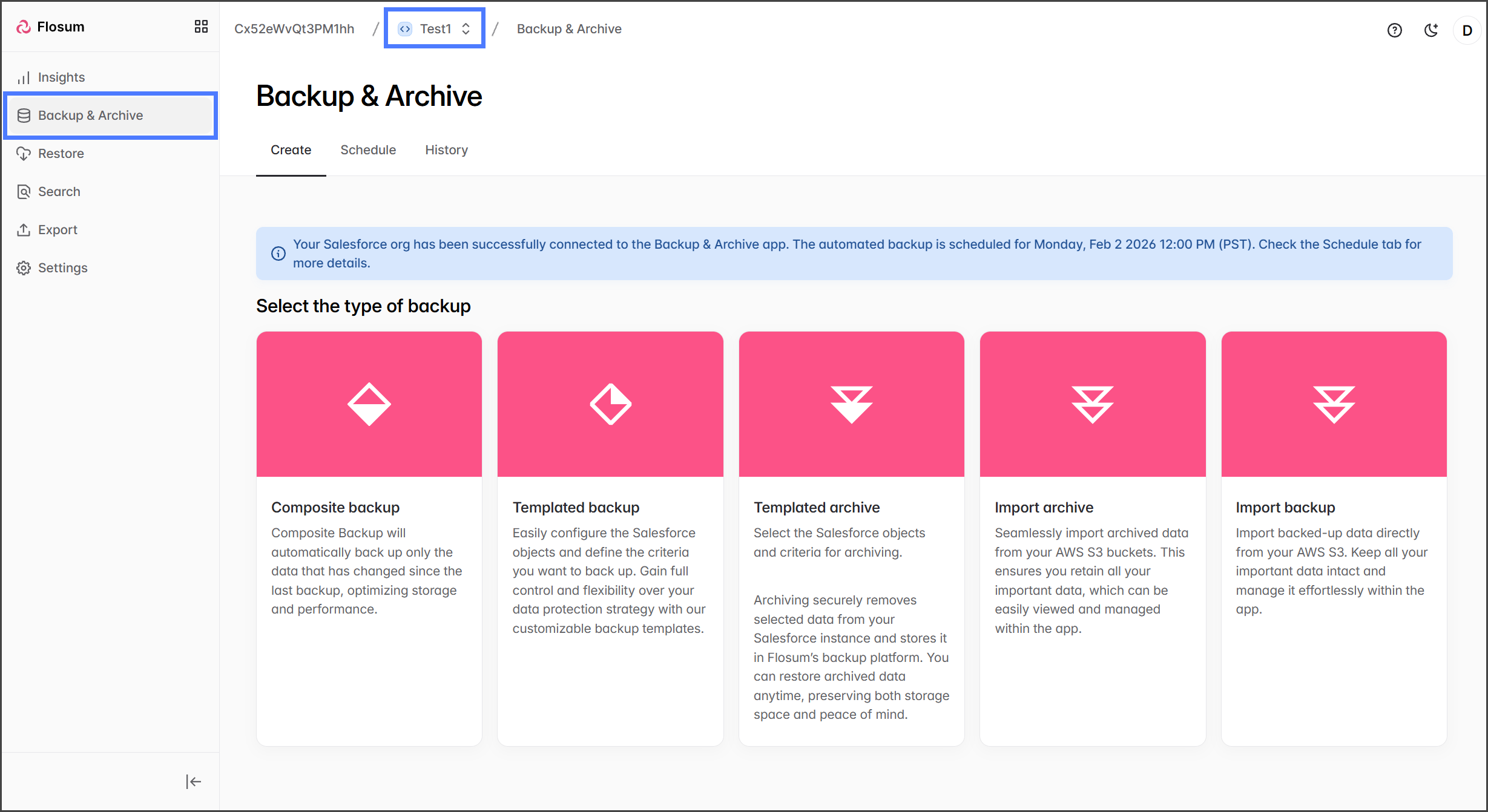The height and width of the screenshot is (812, 1488).
Task: Switch to the History tab
Action: click(x=446, y=150)
